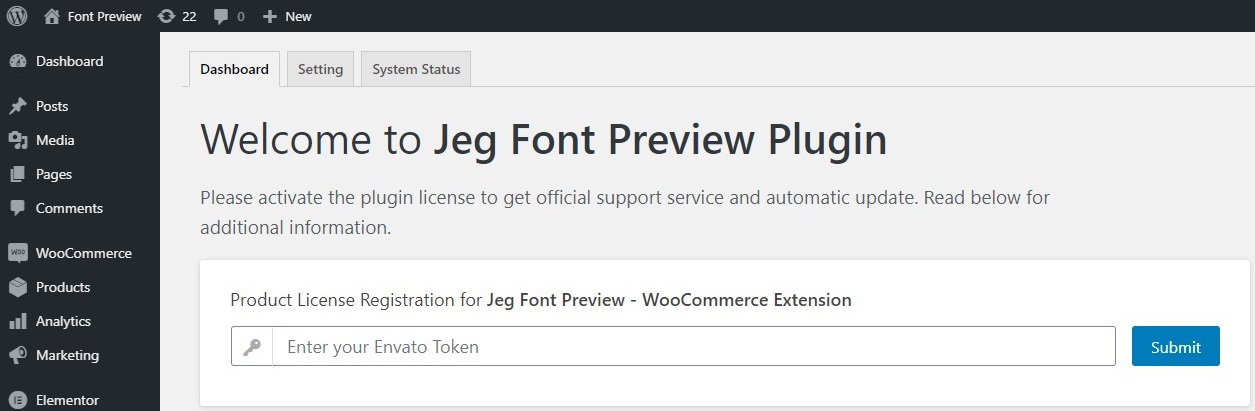Click the Elementor icon in sidebar
Image resolution: width=1255 pixels, height=411 pixels.
click(x=17, y=400)
